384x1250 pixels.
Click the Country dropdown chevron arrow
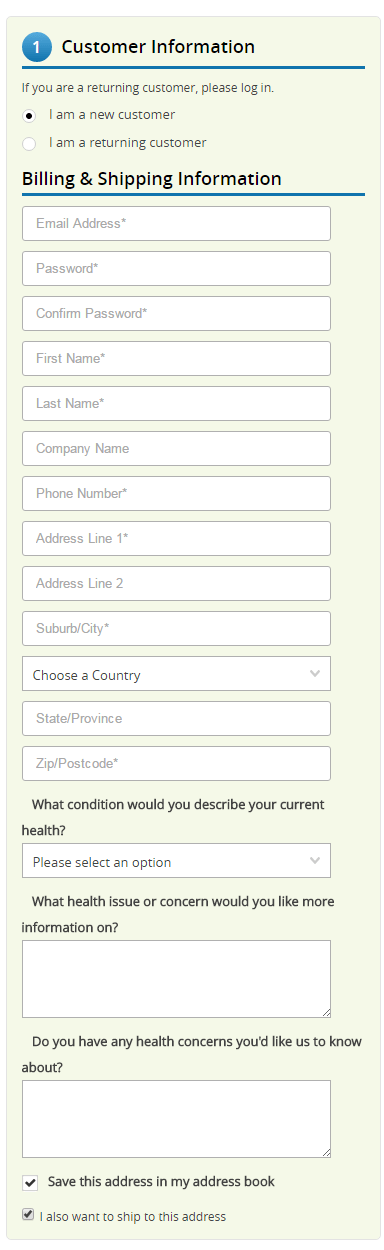coord(315,674)
